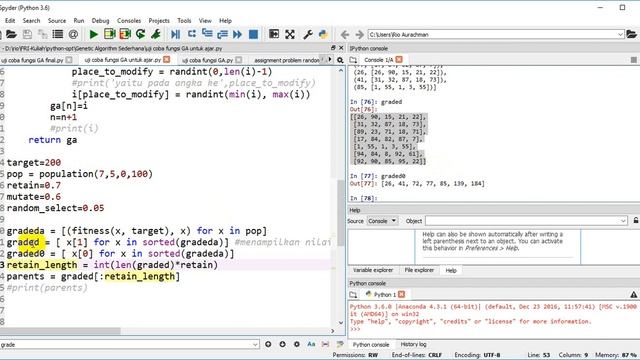
Task: Click the @ symbol finder icon
Action: point(73,34)
